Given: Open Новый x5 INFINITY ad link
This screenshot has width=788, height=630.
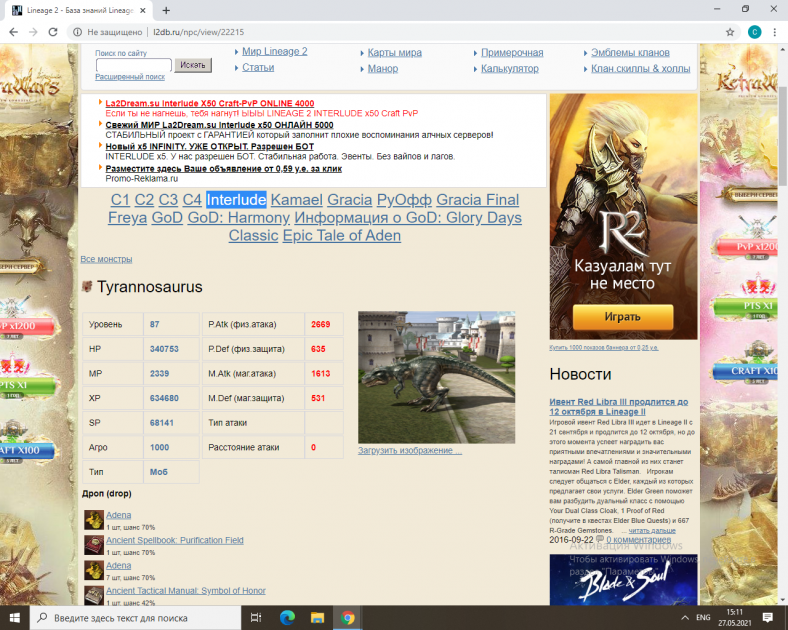Looking at the screenshot, I should 209,147.
